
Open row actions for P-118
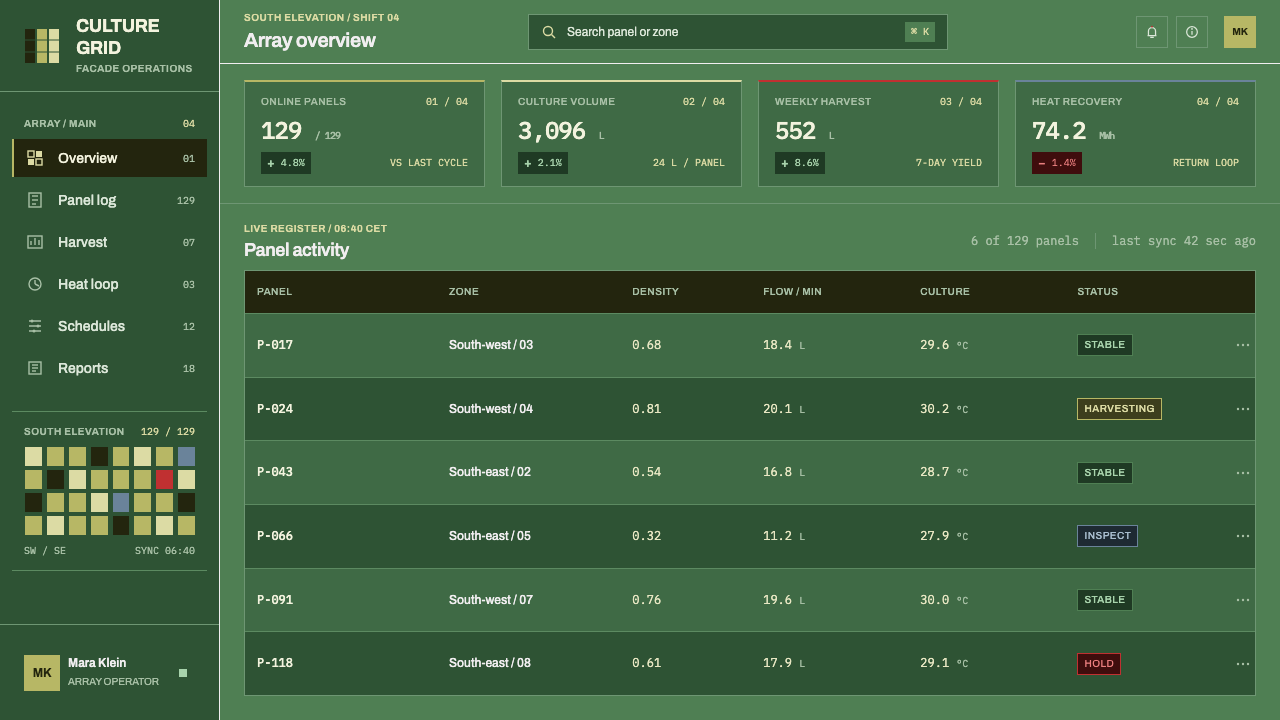click(x=1243, y=663)
